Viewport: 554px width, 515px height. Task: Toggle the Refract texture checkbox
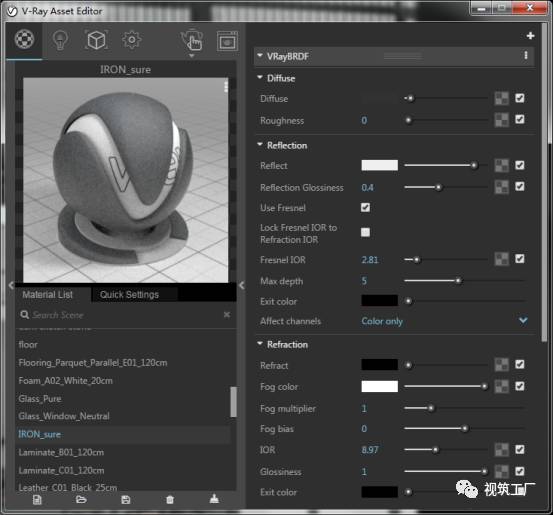[x=519, y=364]
